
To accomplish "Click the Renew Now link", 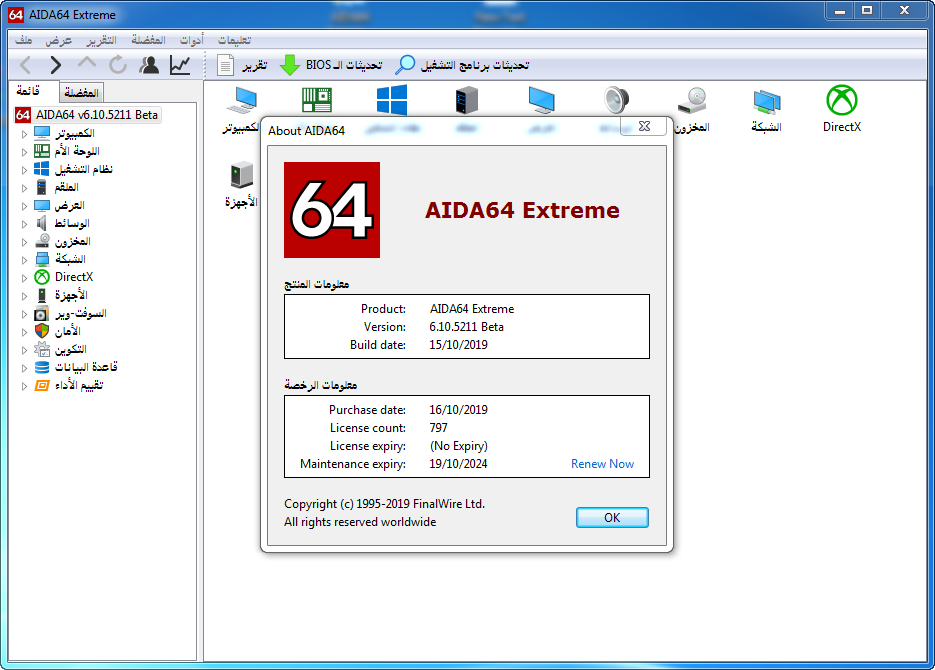I will [602, 464].
